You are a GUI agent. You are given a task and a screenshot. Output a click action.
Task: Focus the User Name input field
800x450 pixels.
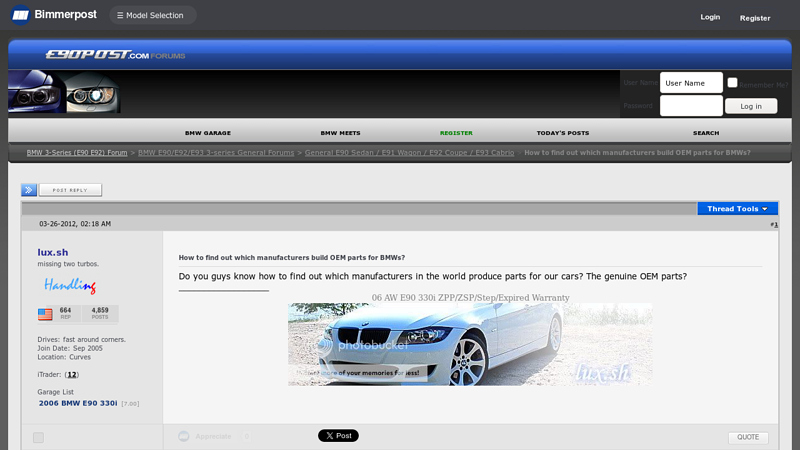[691, 83]
